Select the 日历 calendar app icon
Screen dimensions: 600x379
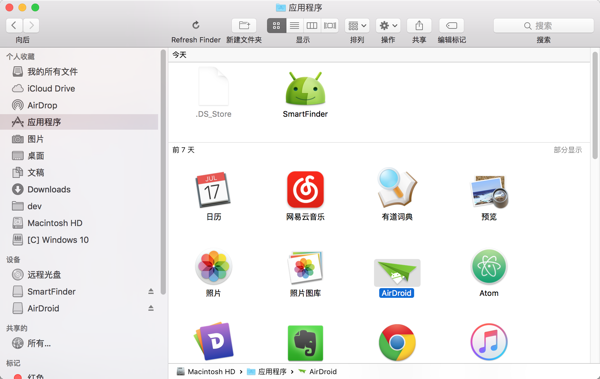point(213,190)
